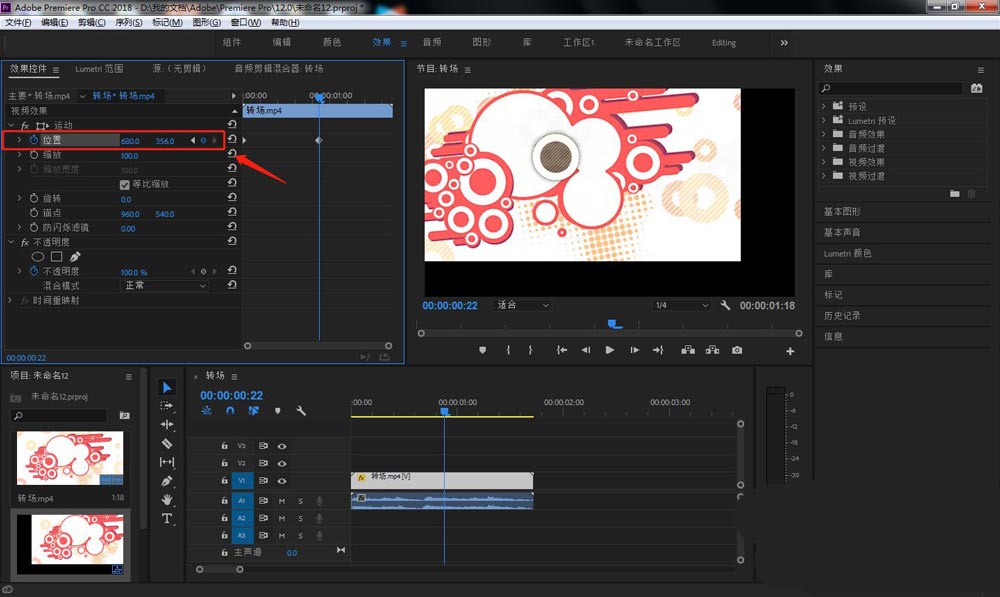
Task: Open the 基本声音 panel
Action: tap(842, 232)
